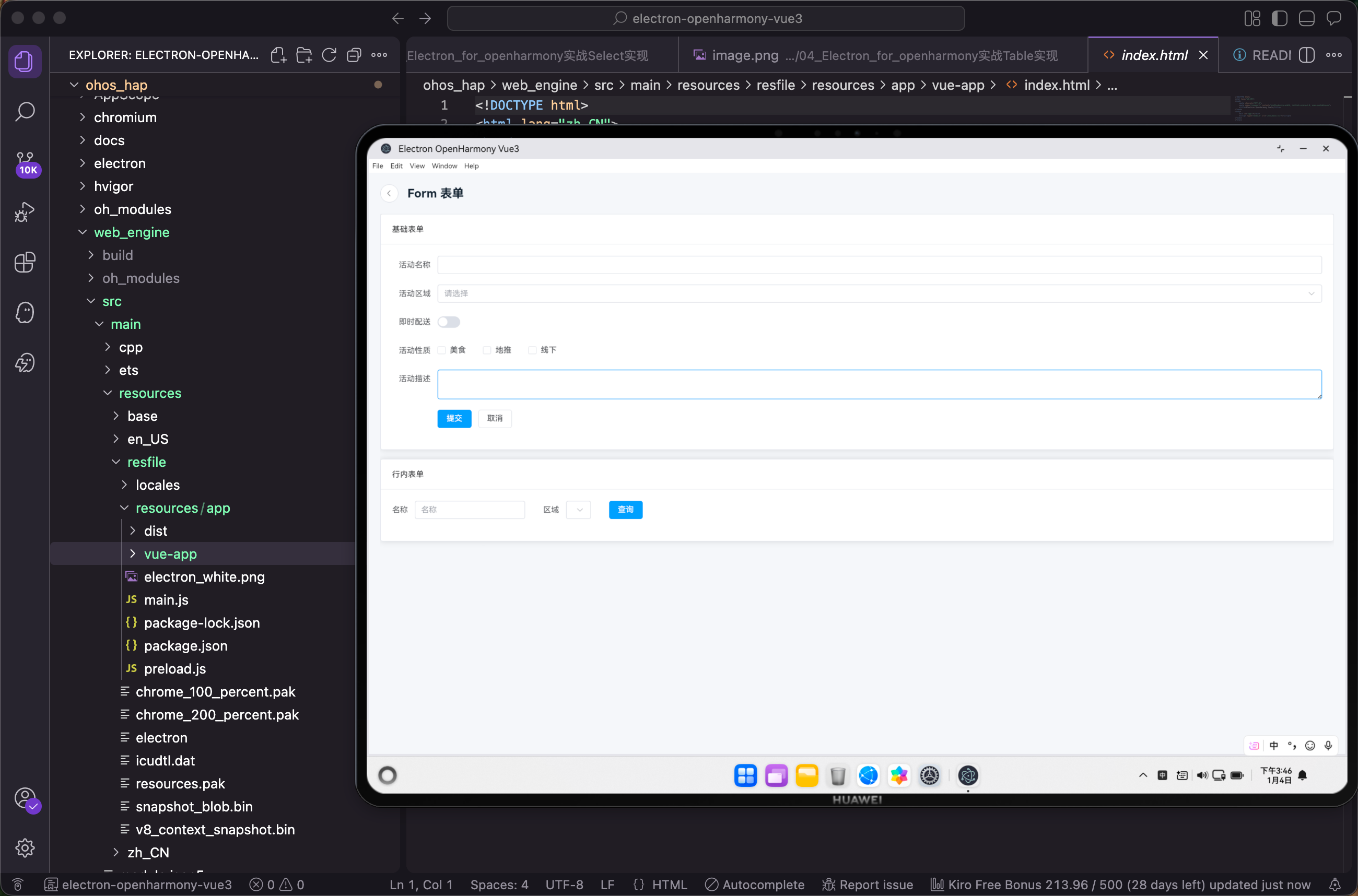Open main.js in the file tree
The height and width of the screenshot is (896, 1358).
click(x=166, y=599)
